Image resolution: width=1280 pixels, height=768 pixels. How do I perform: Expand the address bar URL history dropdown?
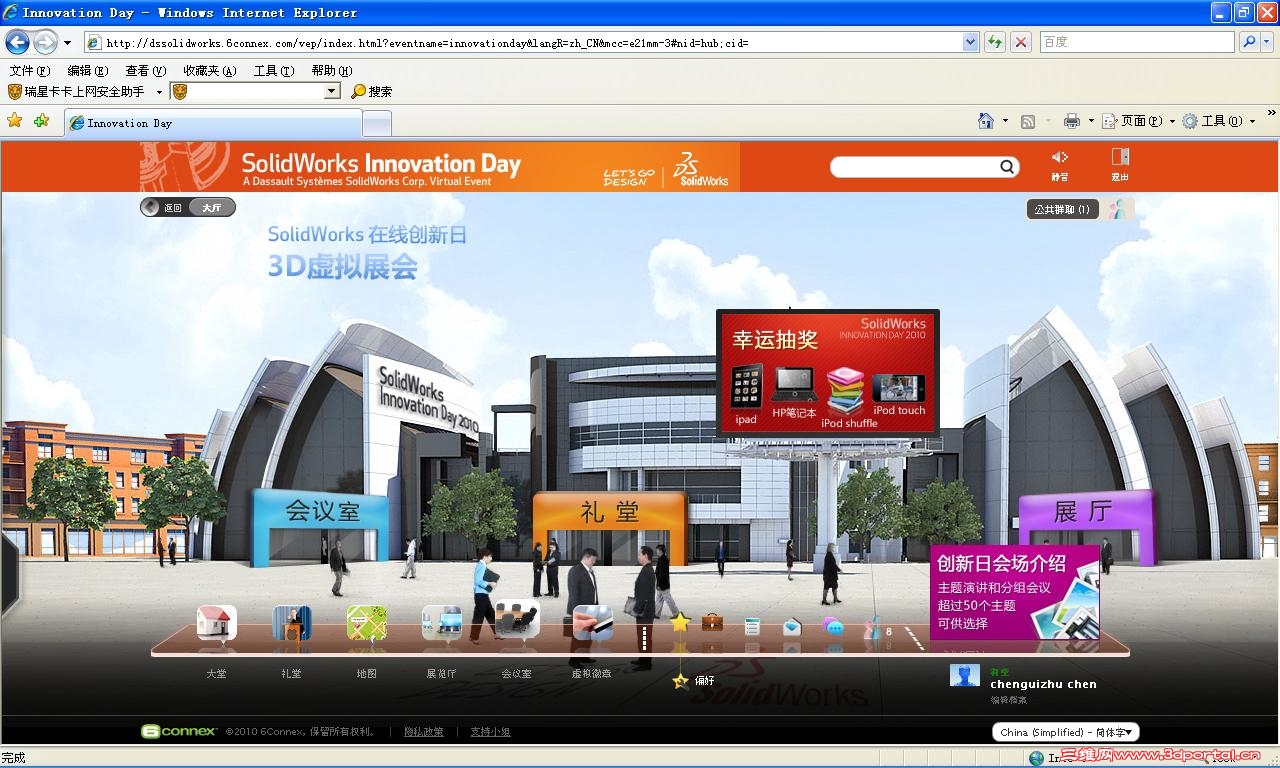970,42
